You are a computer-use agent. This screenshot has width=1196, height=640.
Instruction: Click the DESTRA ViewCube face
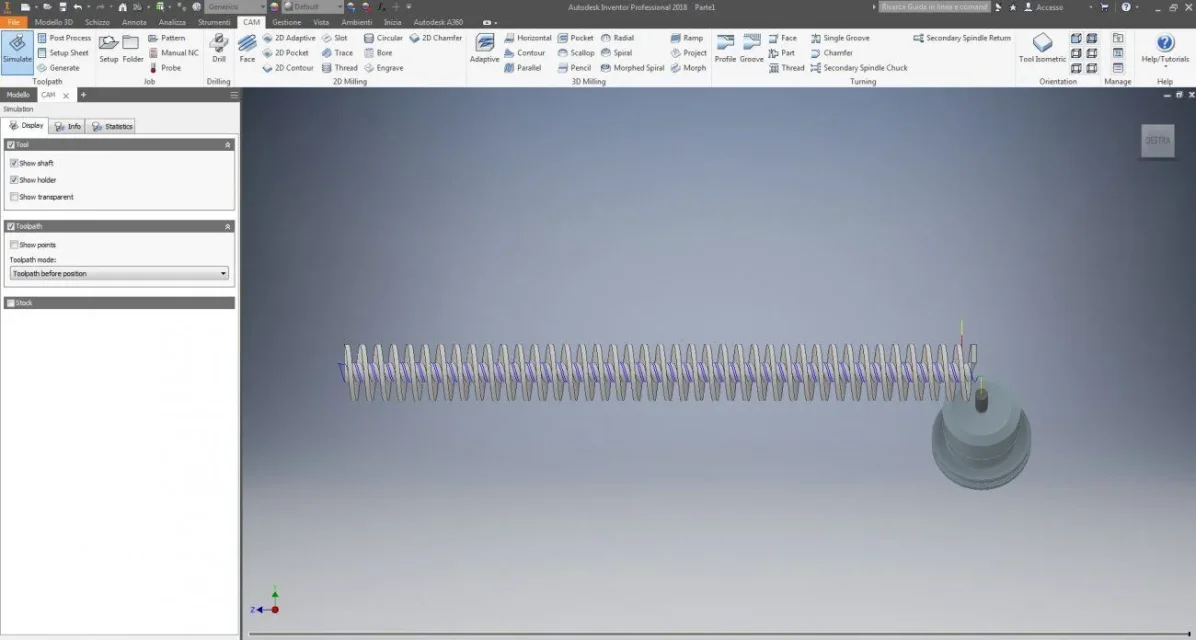(x=1157, y=141)
